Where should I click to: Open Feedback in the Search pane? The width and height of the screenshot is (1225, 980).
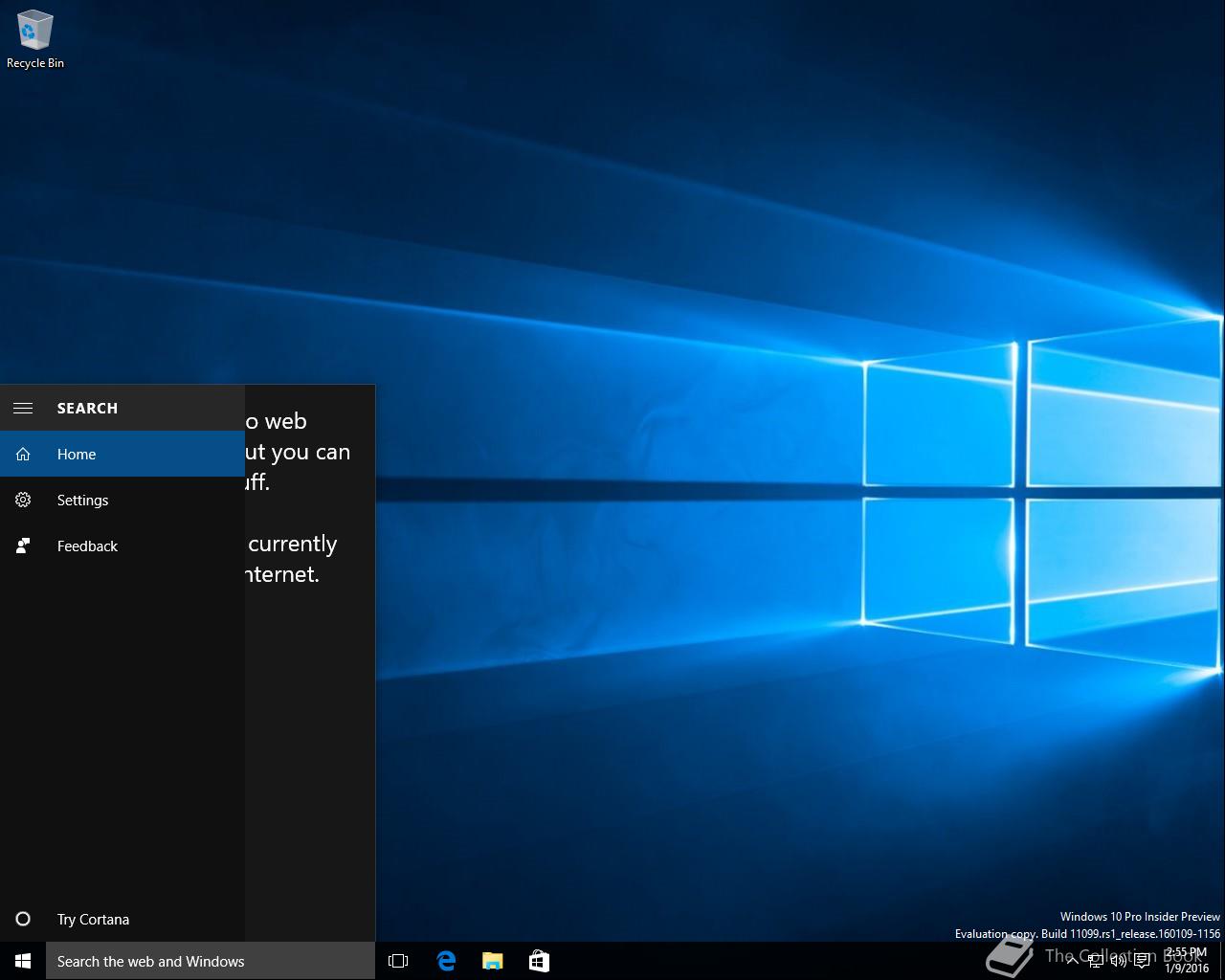pyautogui.click(x=122, y=546)
